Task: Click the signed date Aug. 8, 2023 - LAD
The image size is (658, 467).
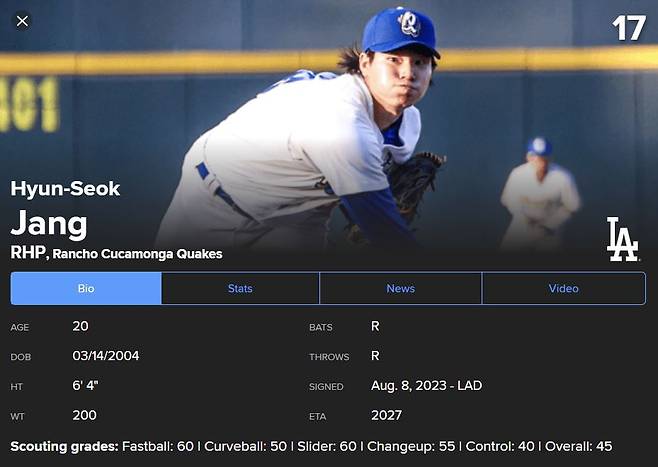Action: click(x=426, y=386)
